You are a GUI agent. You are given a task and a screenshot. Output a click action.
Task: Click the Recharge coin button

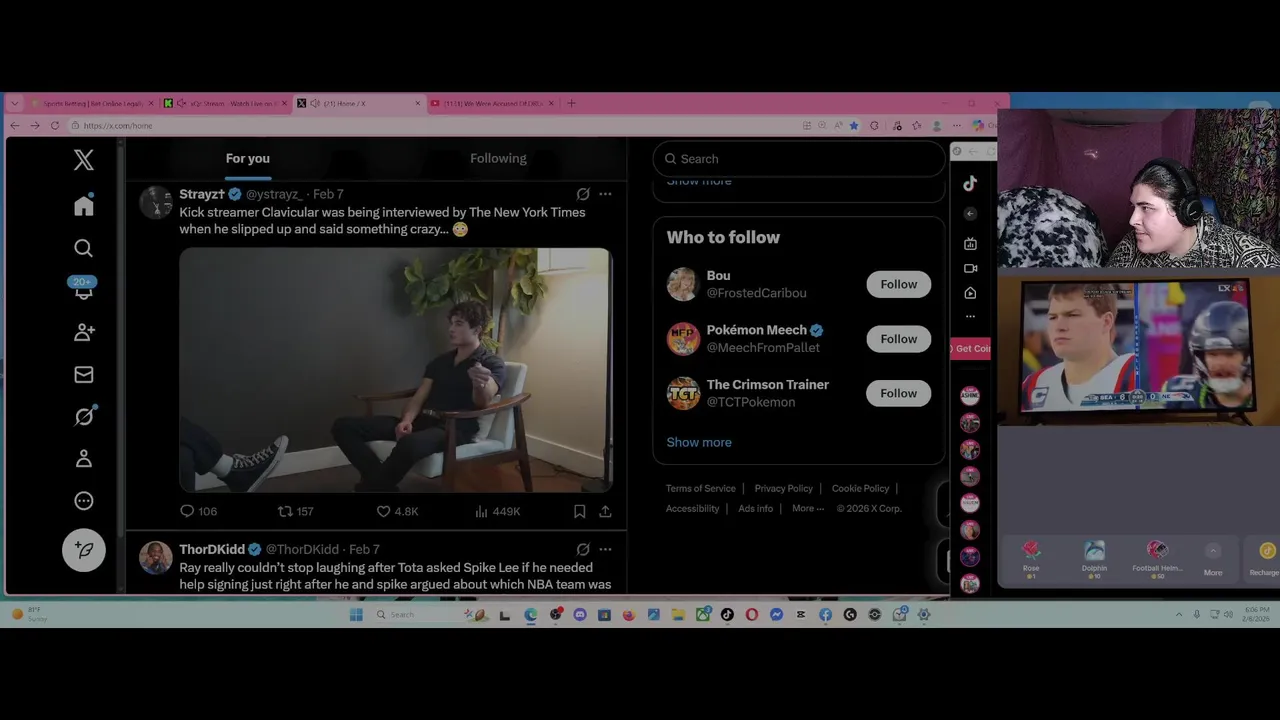1266,558
